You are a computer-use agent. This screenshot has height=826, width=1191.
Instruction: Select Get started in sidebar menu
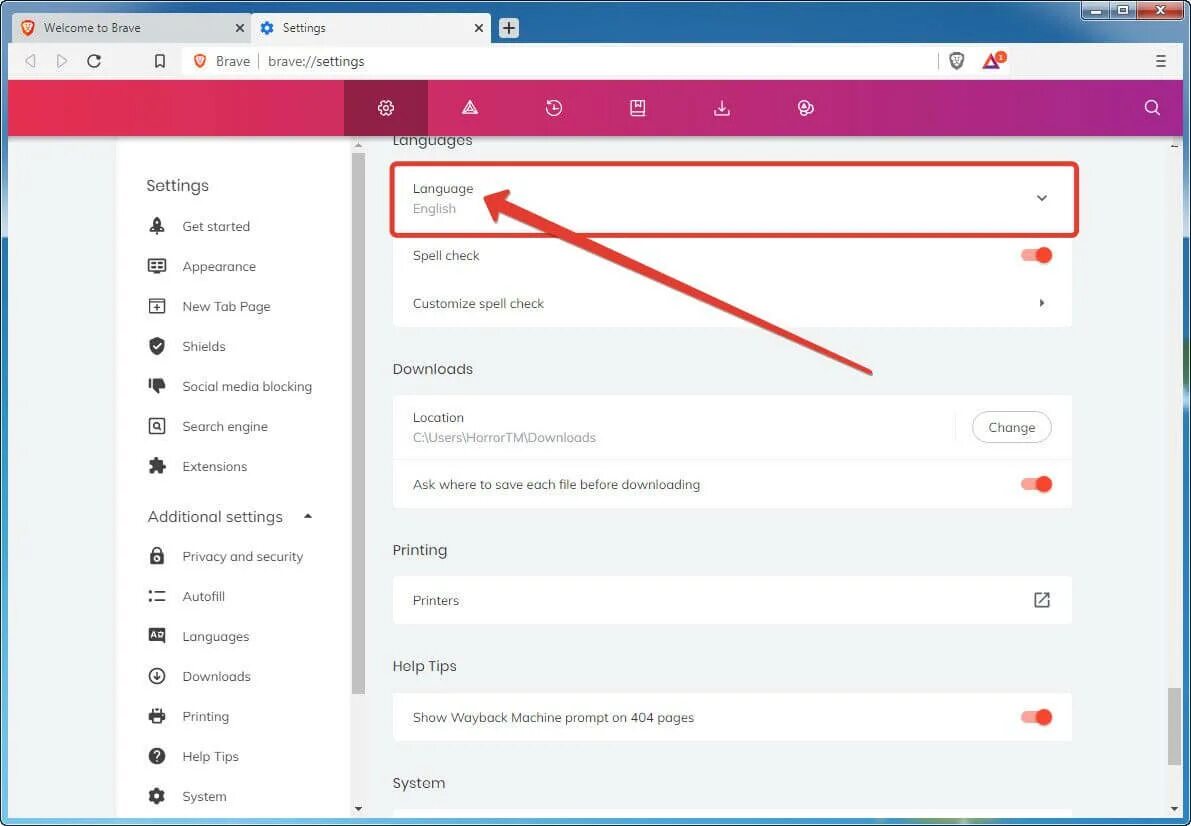pos(216,226)
